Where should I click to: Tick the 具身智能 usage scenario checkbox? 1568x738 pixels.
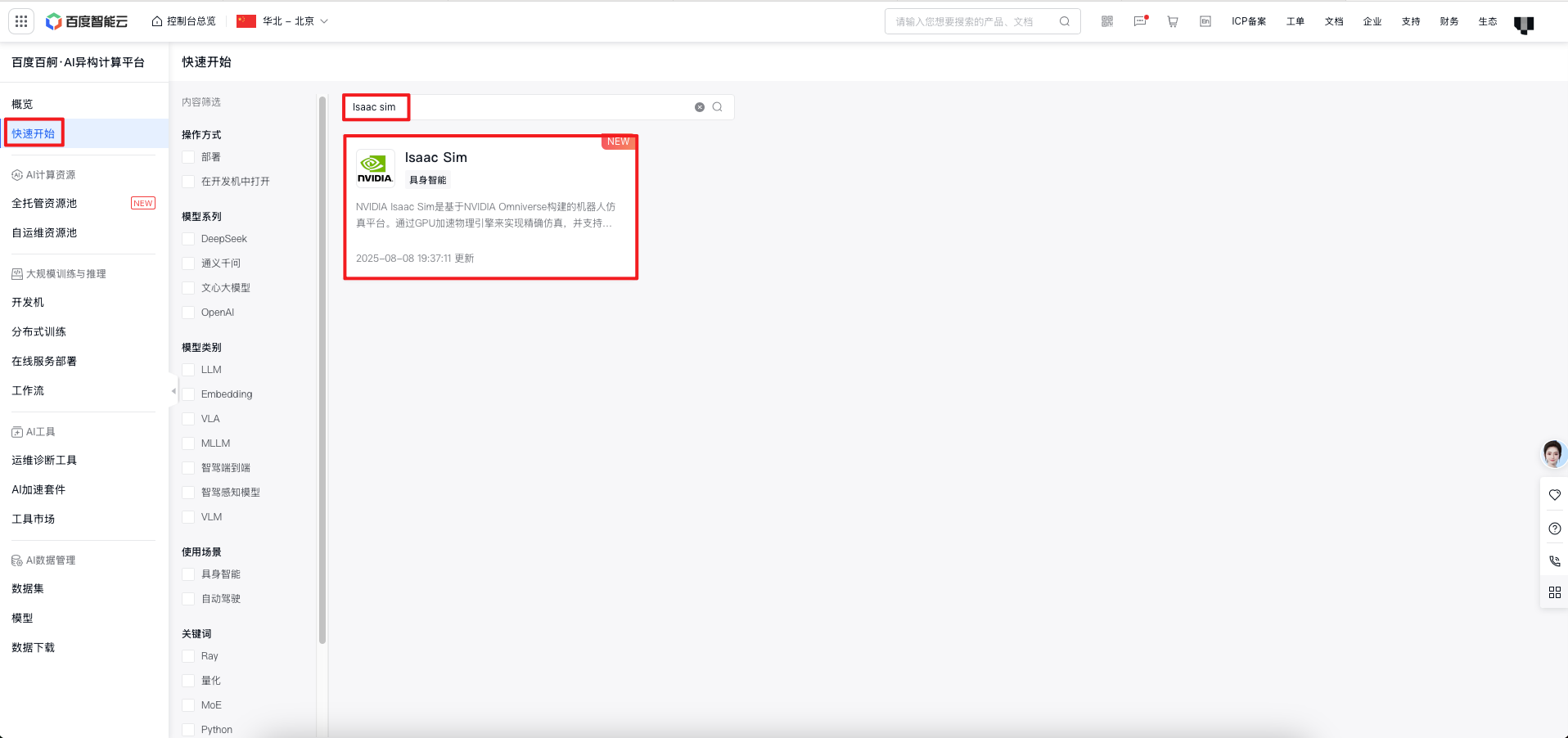189,574
